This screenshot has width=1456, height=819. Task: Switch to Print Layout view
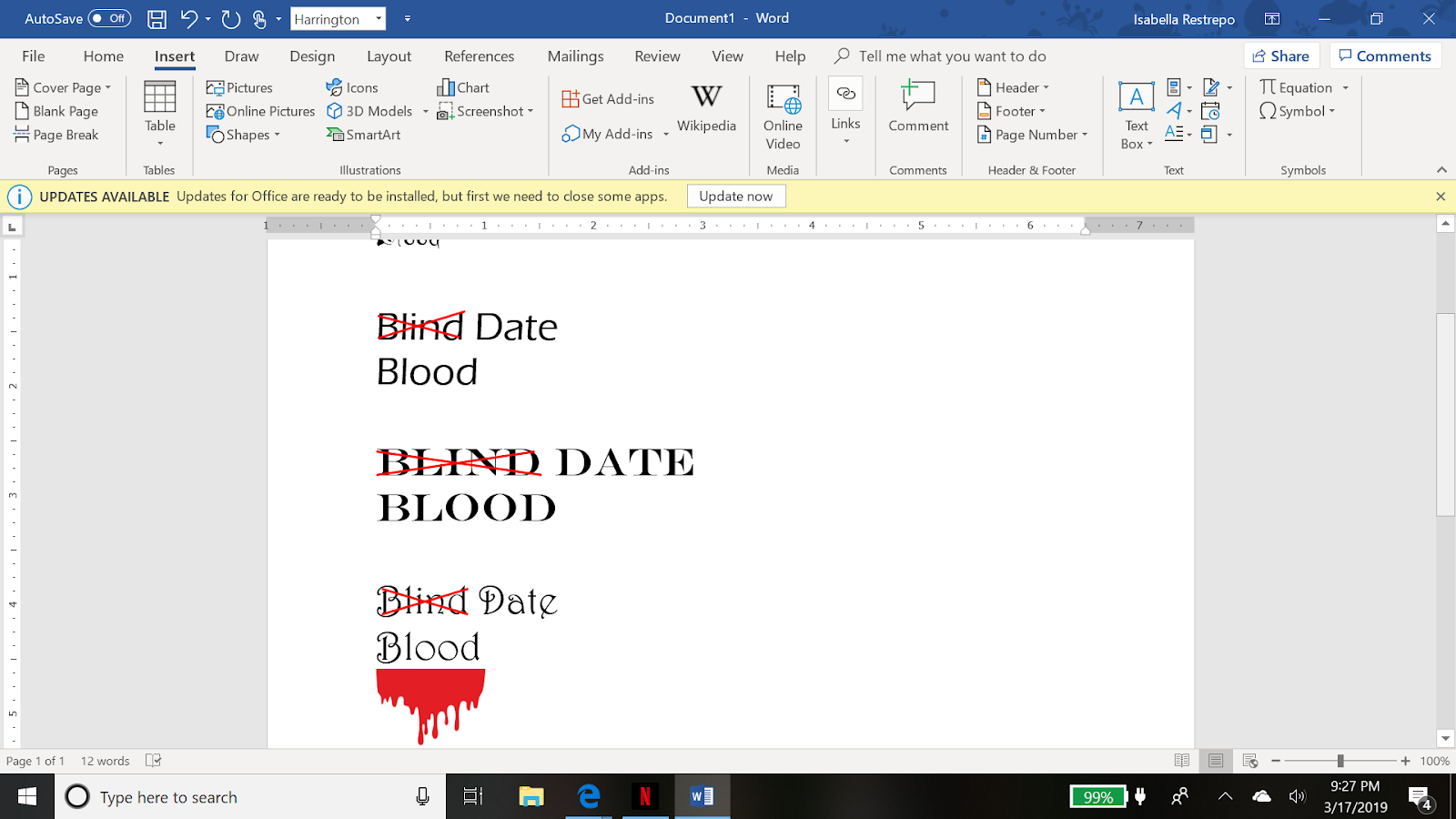click(1216, 761)
